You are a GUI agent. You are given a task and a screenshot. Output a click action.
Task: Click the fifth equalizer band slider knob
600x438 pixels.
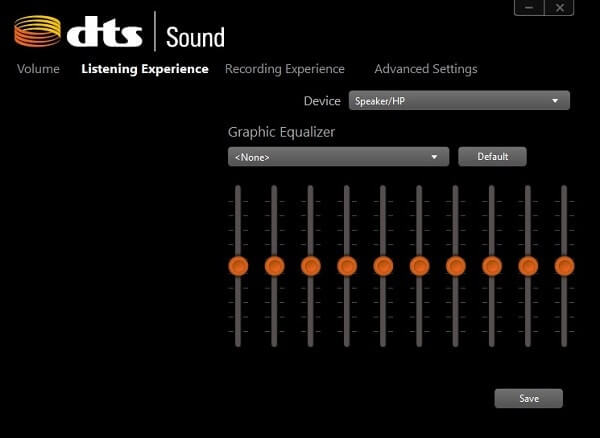tap(383, 266)
